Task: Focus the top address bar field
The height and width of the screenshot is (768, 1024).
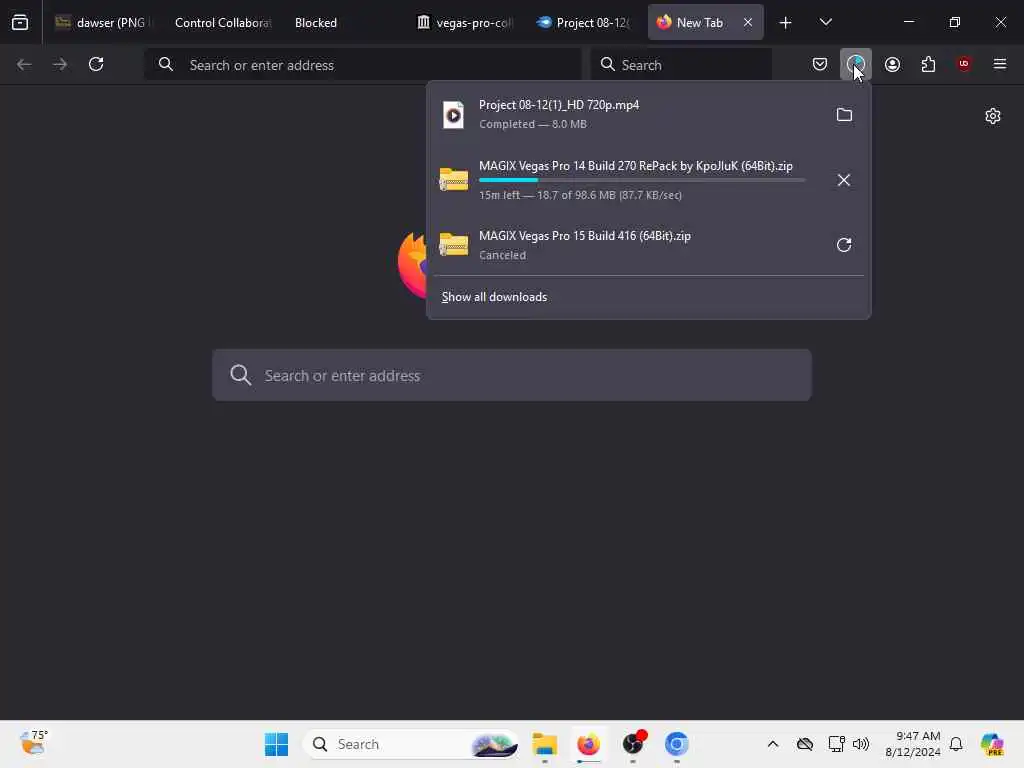Action: (363, 64)
